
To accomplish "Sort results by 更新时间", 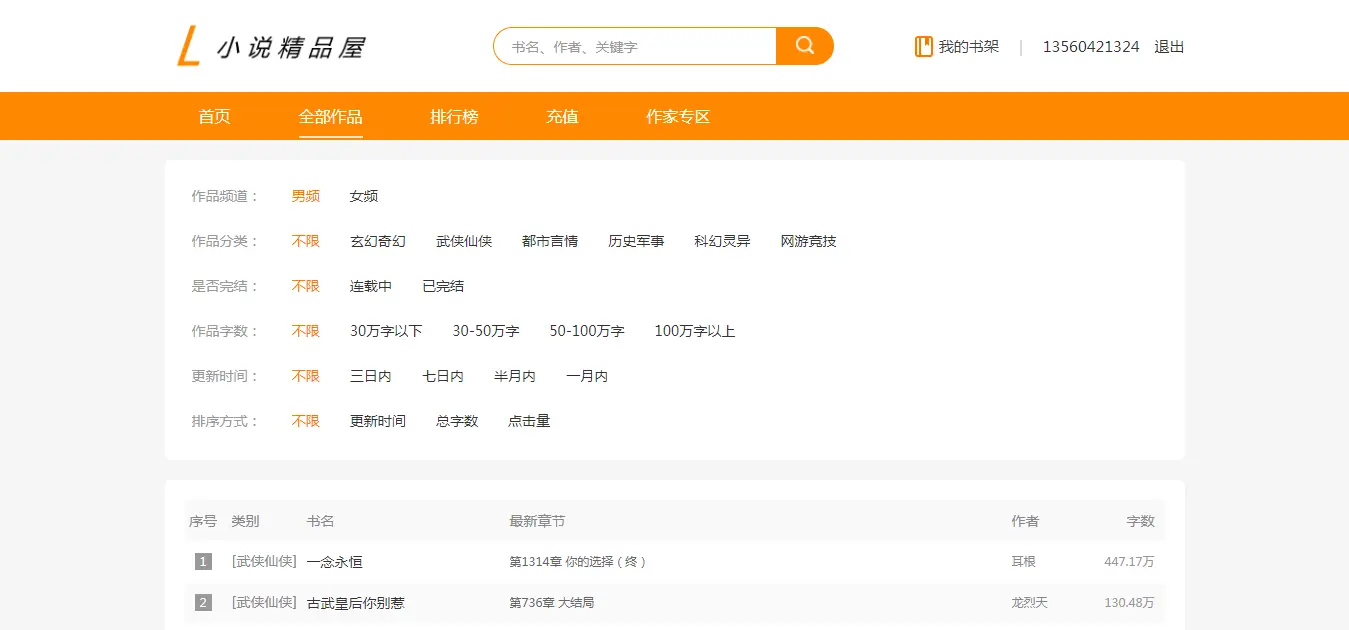I will point(378,421).
